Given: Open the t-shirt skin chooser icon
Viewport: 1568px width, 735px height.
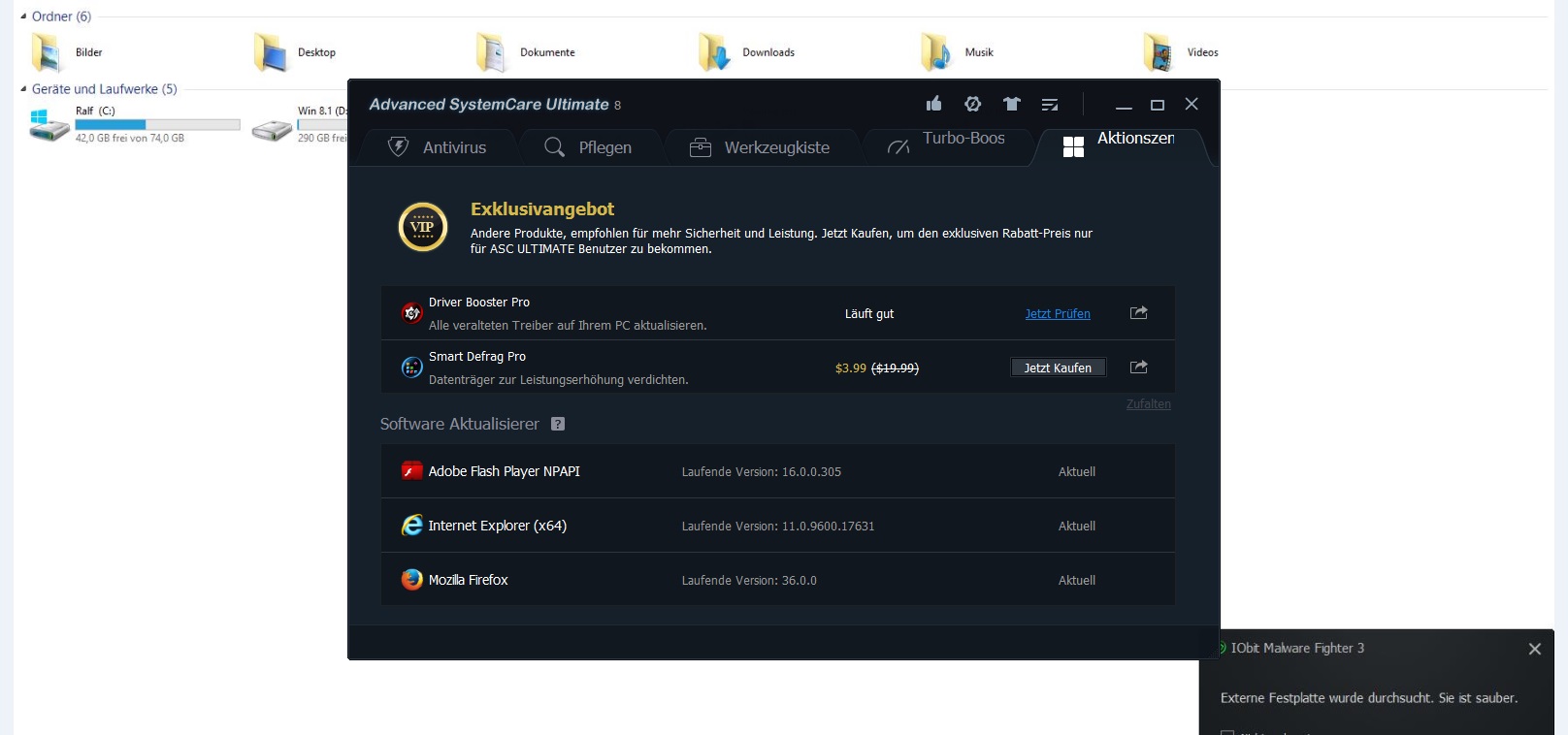Looking at the screenshot, I should 1011,104.
